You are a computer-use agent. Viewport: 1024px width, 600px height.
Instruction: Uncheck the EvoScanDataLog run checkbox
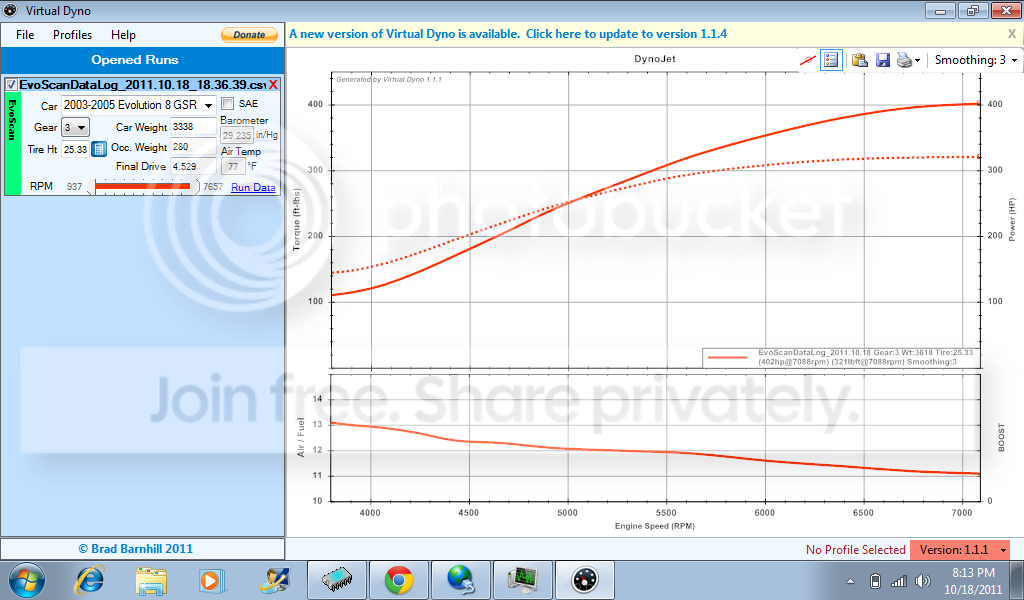coord(12,85)
